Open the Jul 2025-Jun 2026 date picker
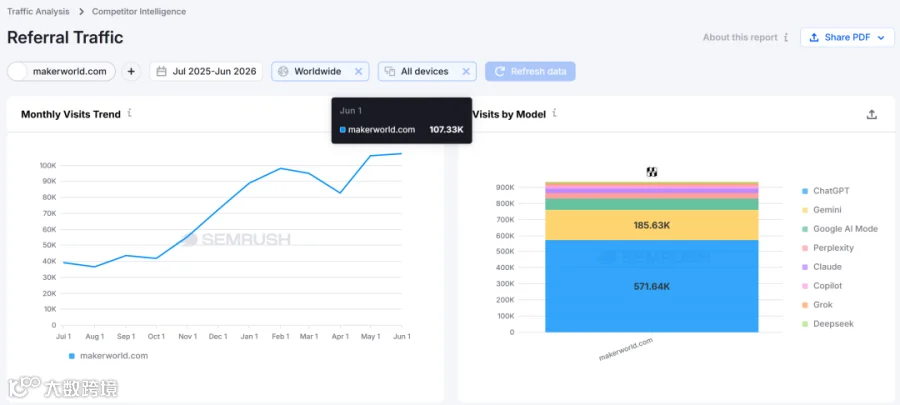The image size is (900, 405). 206,71
